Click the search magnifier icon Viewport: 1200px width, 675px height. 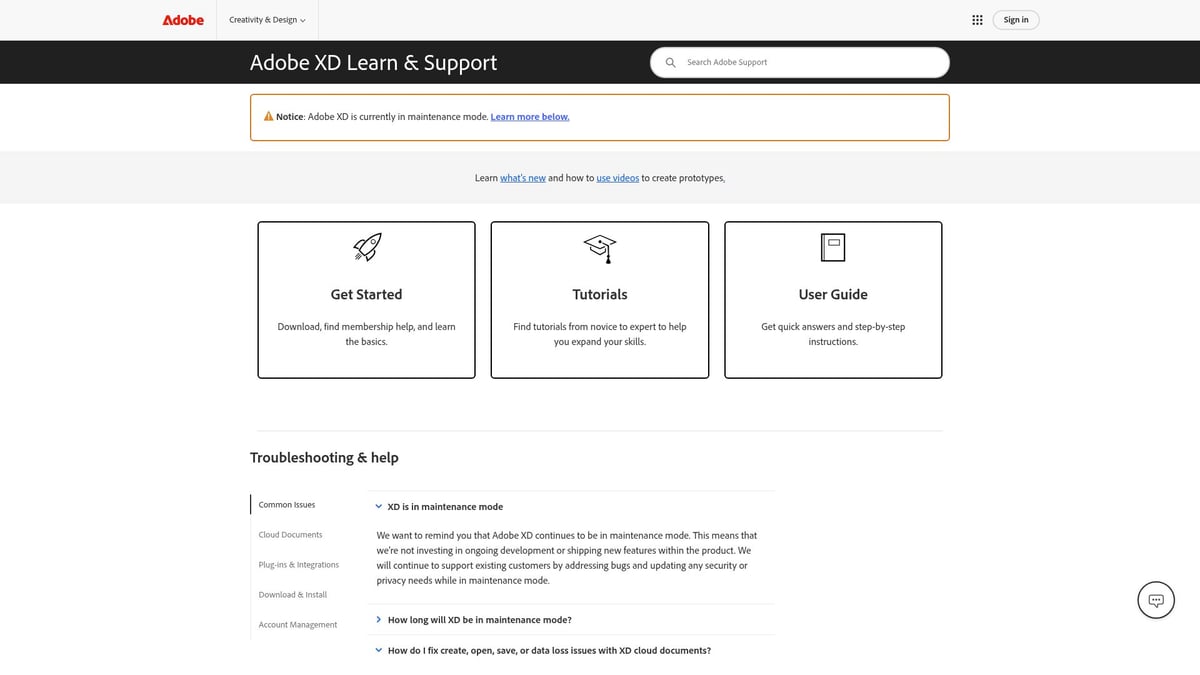[670, 61]
